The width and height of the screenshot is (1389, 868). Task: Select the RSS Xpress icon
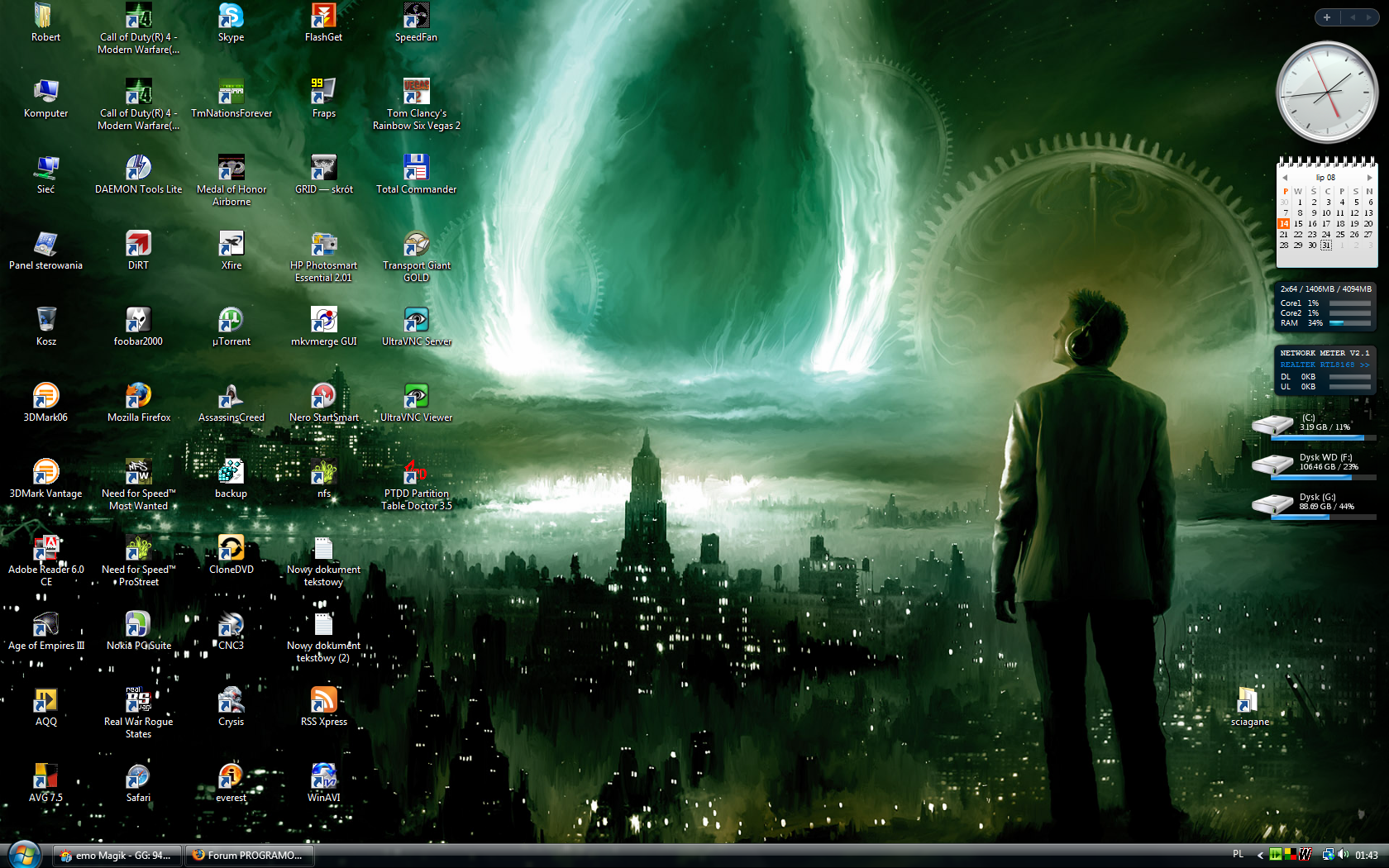(x=323, y=708)
